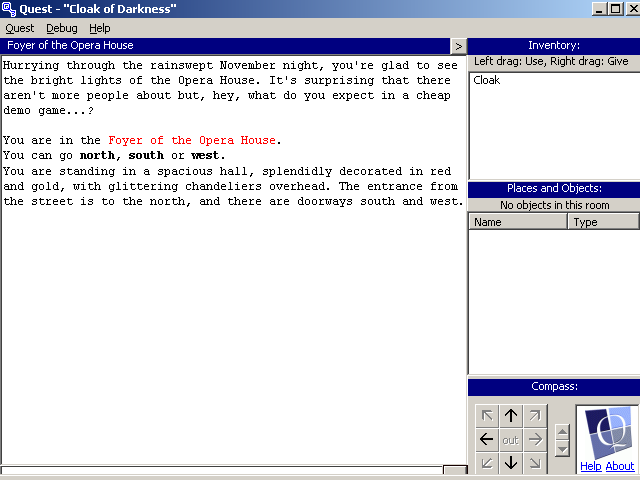The height and width of the screenshot is (480, 640).
Task: Open the About link
Action: [620, 466]
